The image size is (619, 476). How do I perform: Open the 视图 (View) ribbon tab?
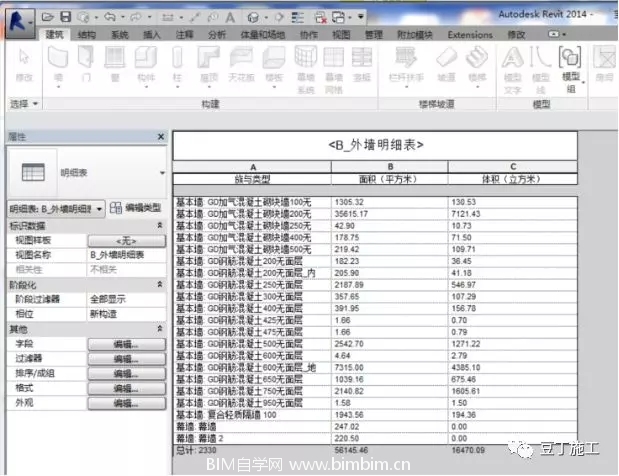[341, 35]
